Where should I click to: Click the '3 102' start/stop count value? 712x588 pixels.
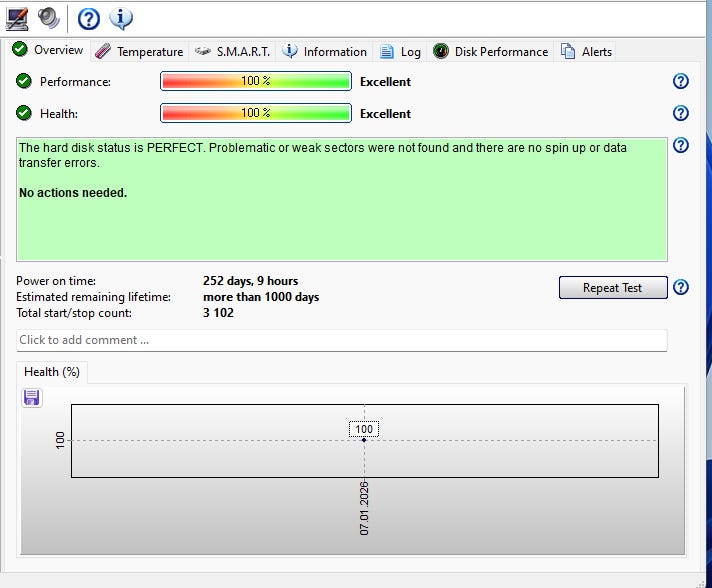tap(218, 313)
